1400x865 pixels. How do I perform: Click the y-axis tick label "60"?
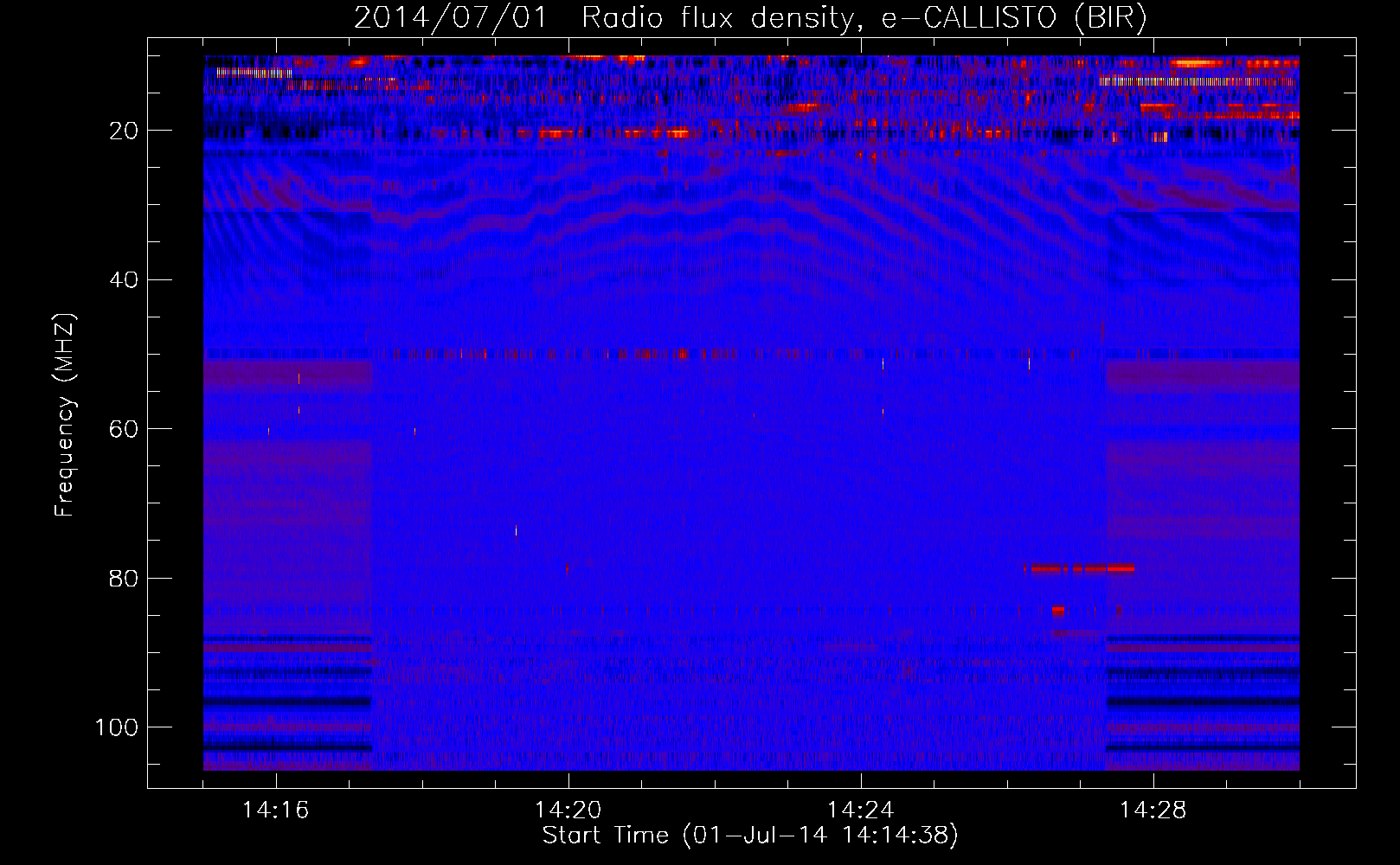(x=124, y=429)
